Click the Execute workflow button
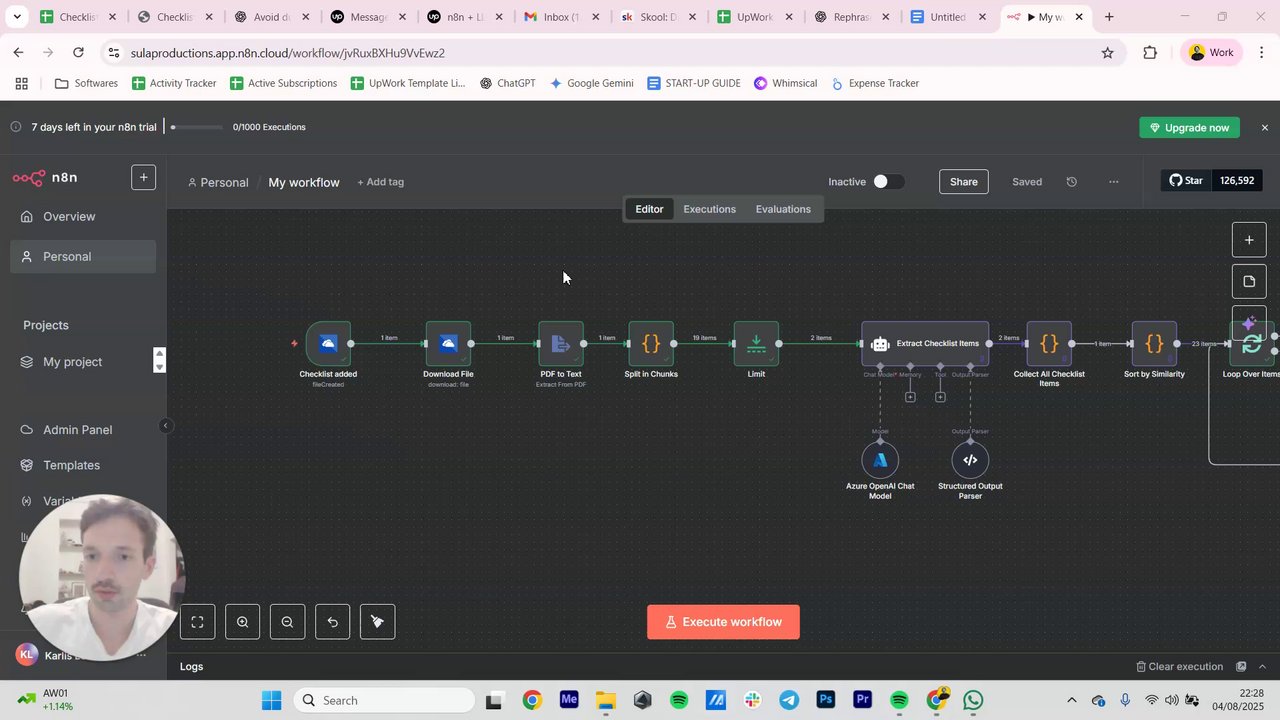The height and width of the screenshot is (720, 1280). click(723, 622)
